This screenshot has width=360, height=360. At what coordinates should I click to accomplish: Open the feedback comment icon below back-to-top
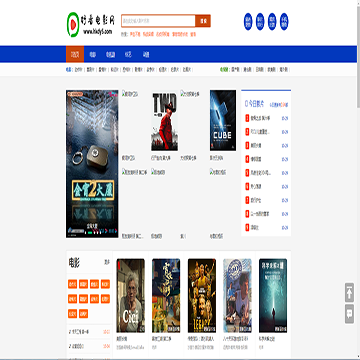[349, 314]
